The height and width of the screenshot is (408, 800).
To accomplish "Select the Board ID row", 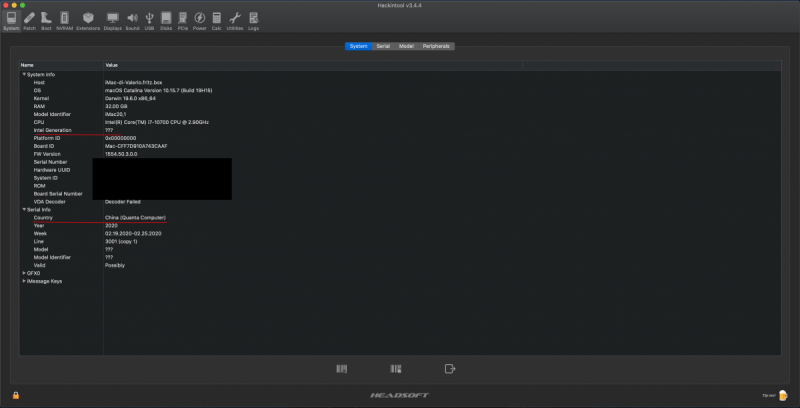I will pyautogui.click(x=400, y=146).
